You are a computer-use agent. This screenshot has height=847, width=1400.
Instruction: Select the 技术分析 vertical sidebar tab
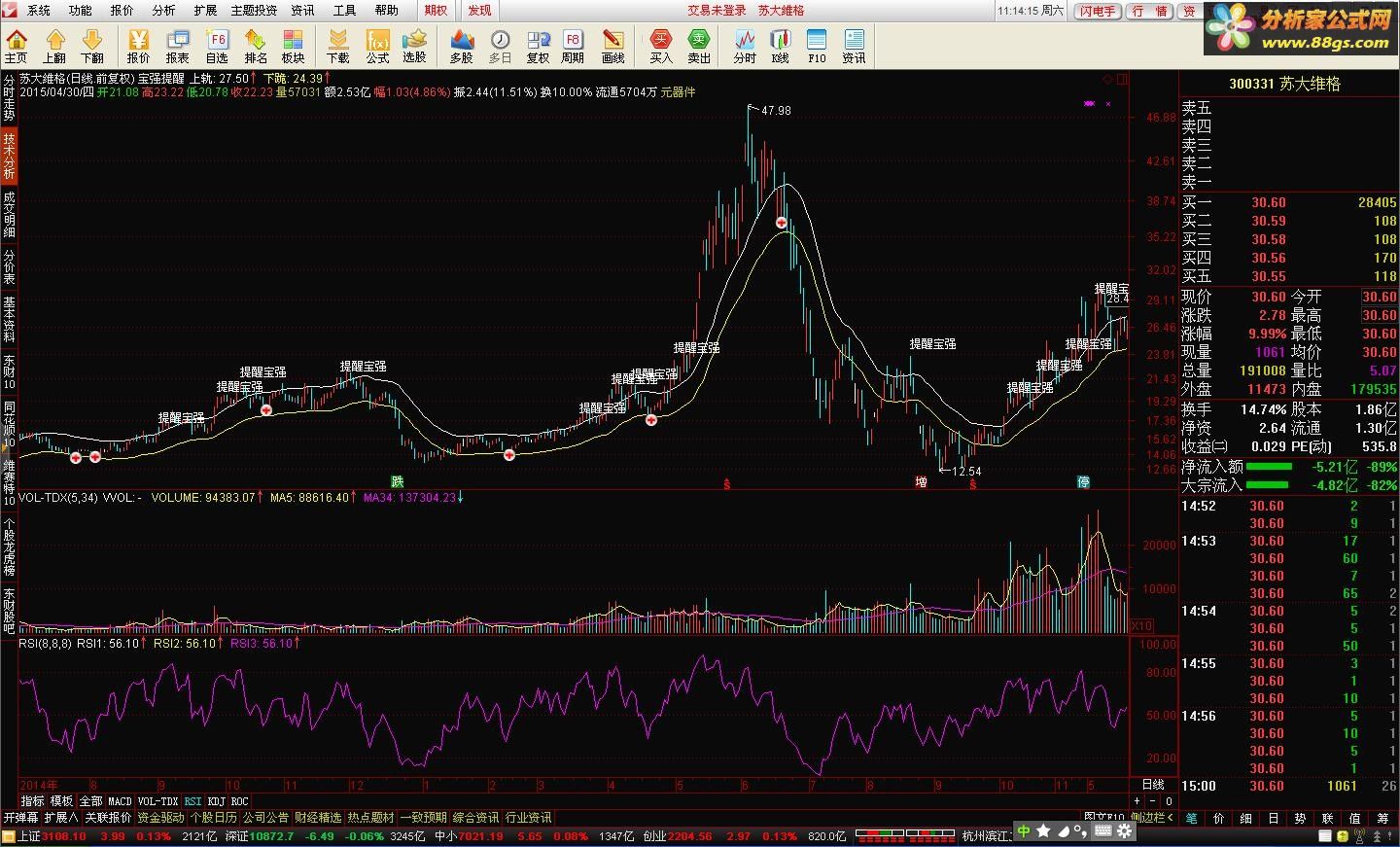click(x=9, y=156)
